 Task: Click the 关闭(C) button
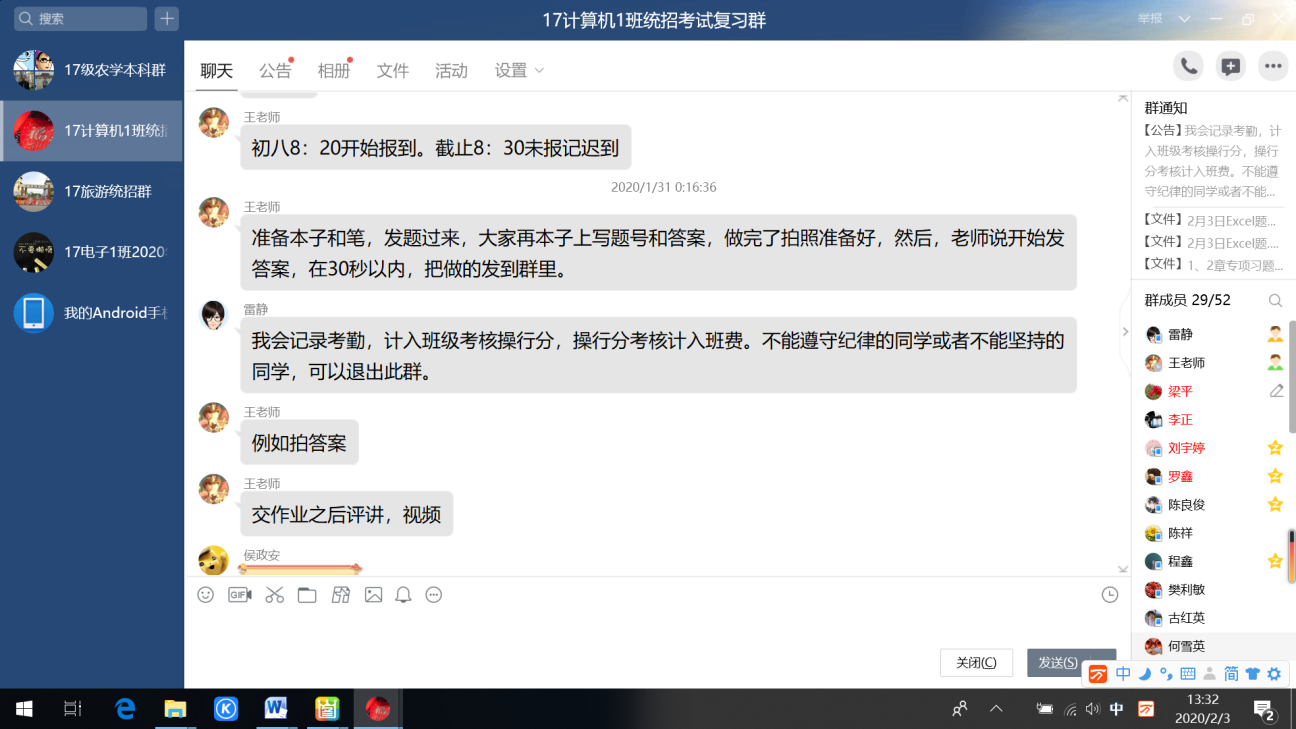pyautogui.click(x=976, y=662)
